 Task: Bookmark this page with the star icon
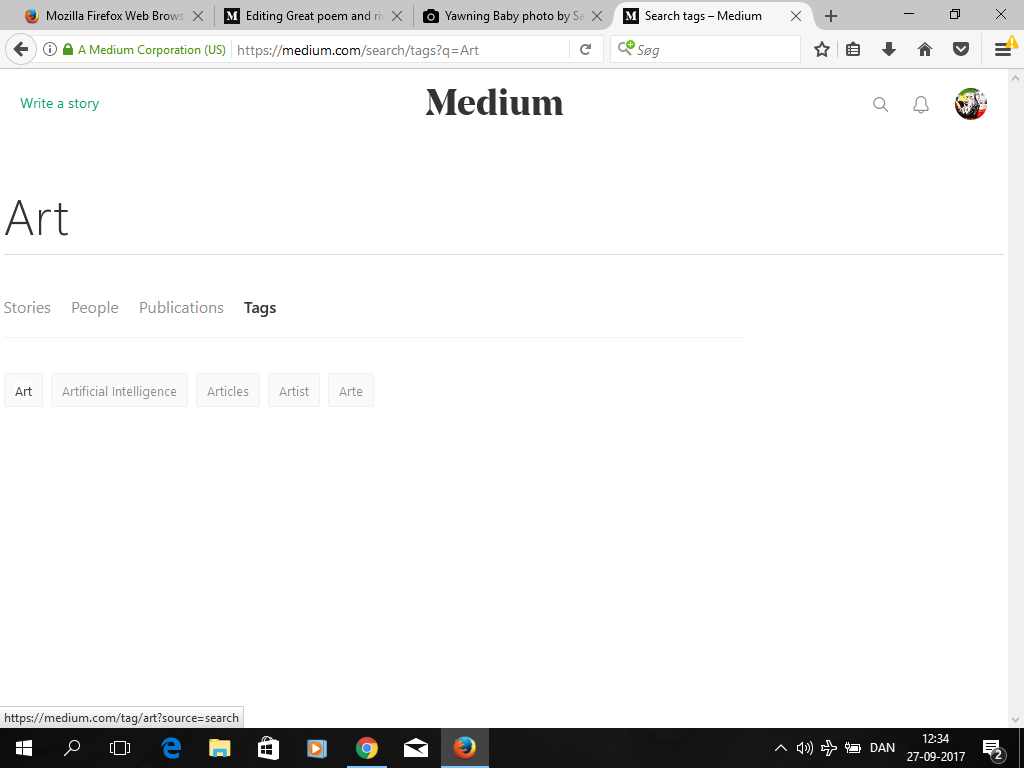pyautogui.click(x=822, y=50)
